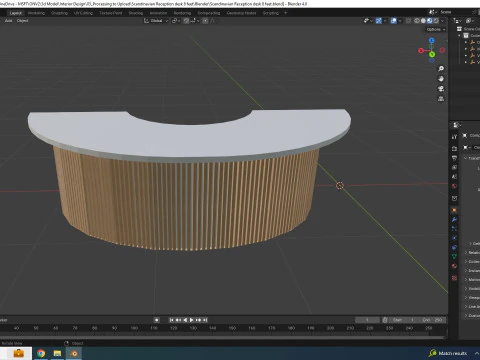This screenshot has height=360, width=480.
Task: Toggle auto keying record button
Action: (157, 320)
